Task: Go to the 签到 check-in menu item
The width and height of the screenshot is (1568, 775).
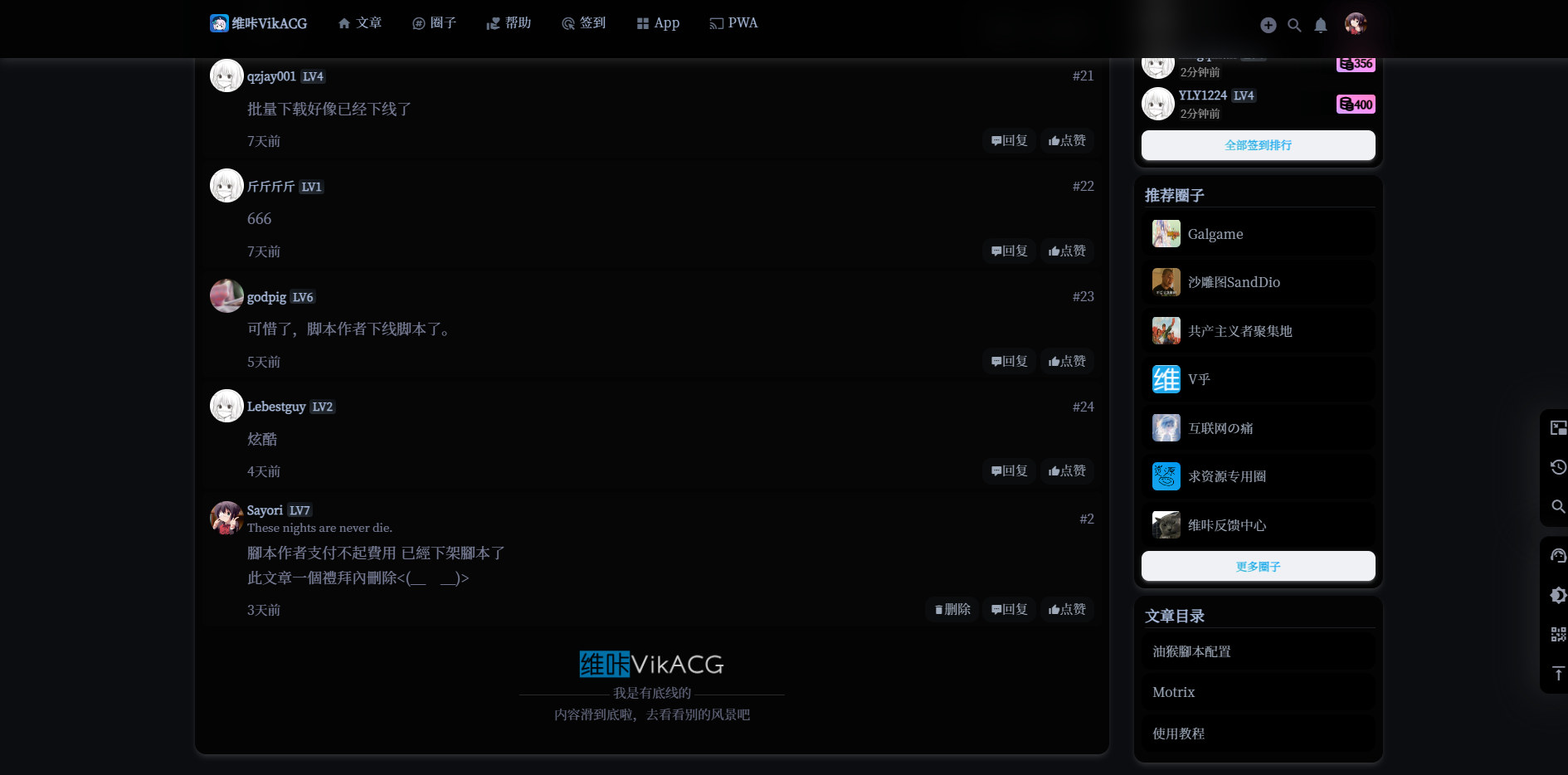Action: pos(584,23)
